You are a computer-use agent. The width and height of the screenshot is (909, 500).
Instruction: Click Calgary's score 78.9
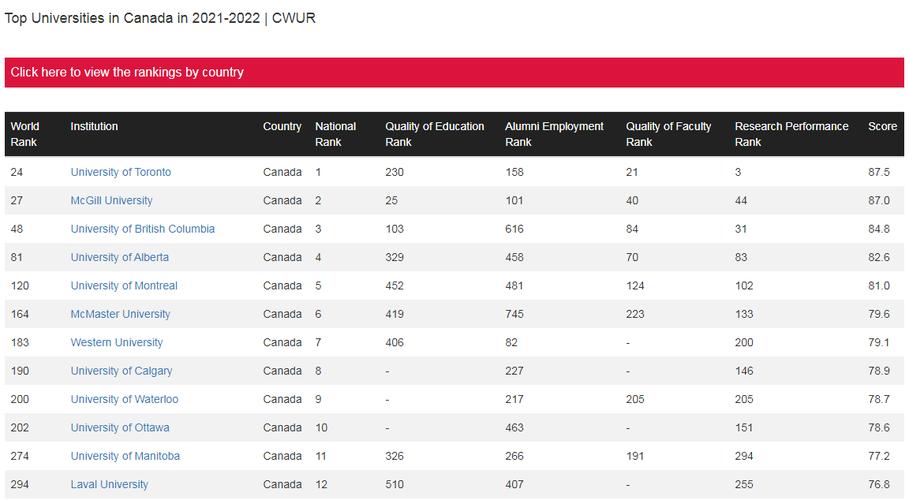(879, 371)
